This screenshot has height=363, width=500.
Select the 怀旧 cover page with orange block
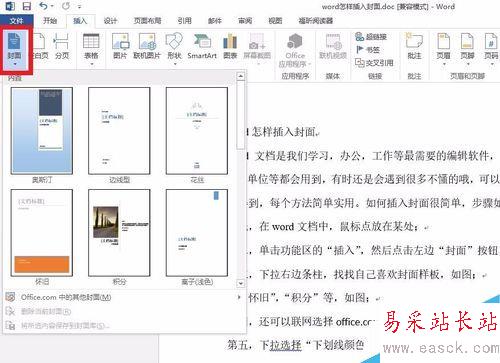pyautogui.click(x=42, y=233)
